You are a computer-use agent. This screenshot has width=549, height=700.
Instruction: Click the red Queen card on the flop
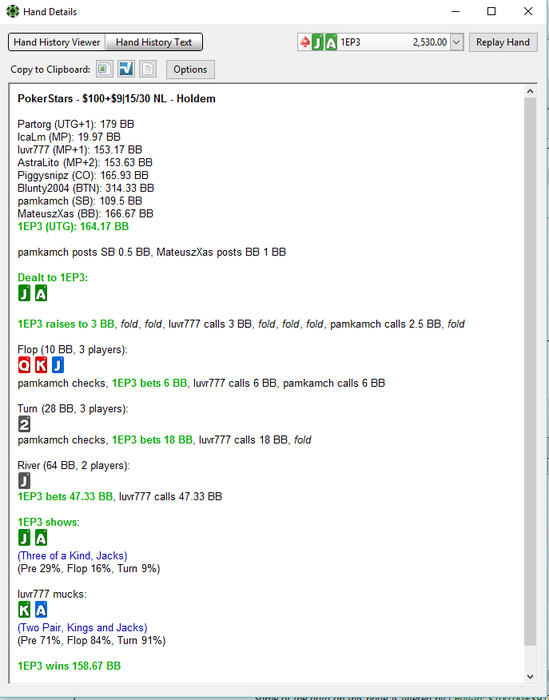[24, 365]
